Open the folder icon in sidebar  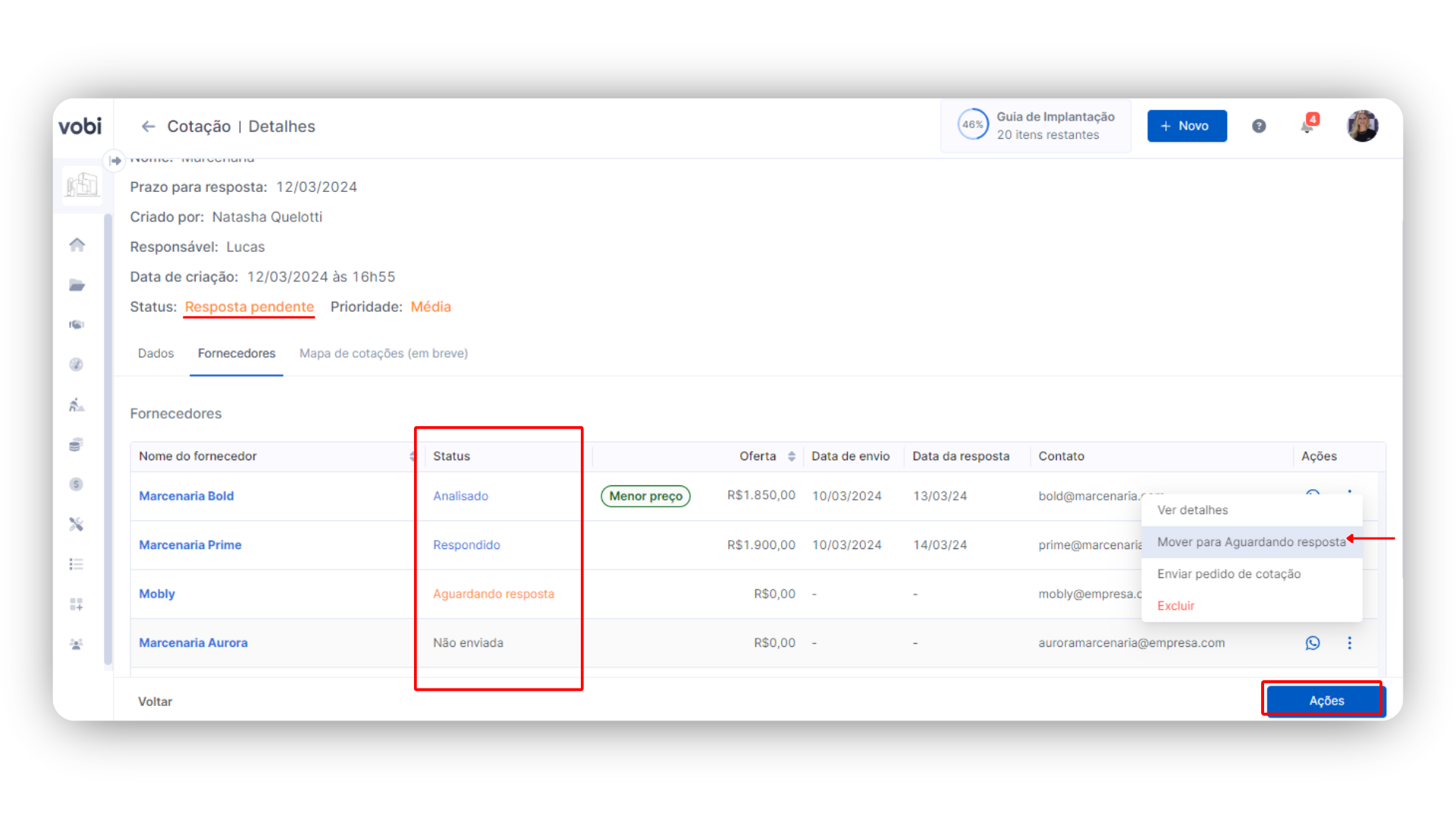77,285
